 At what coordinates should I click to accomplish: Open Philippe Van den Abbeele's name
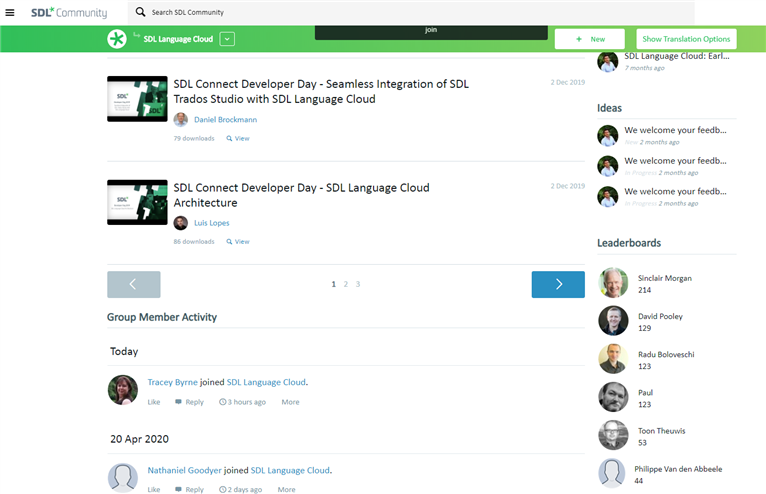coord(678,469)
